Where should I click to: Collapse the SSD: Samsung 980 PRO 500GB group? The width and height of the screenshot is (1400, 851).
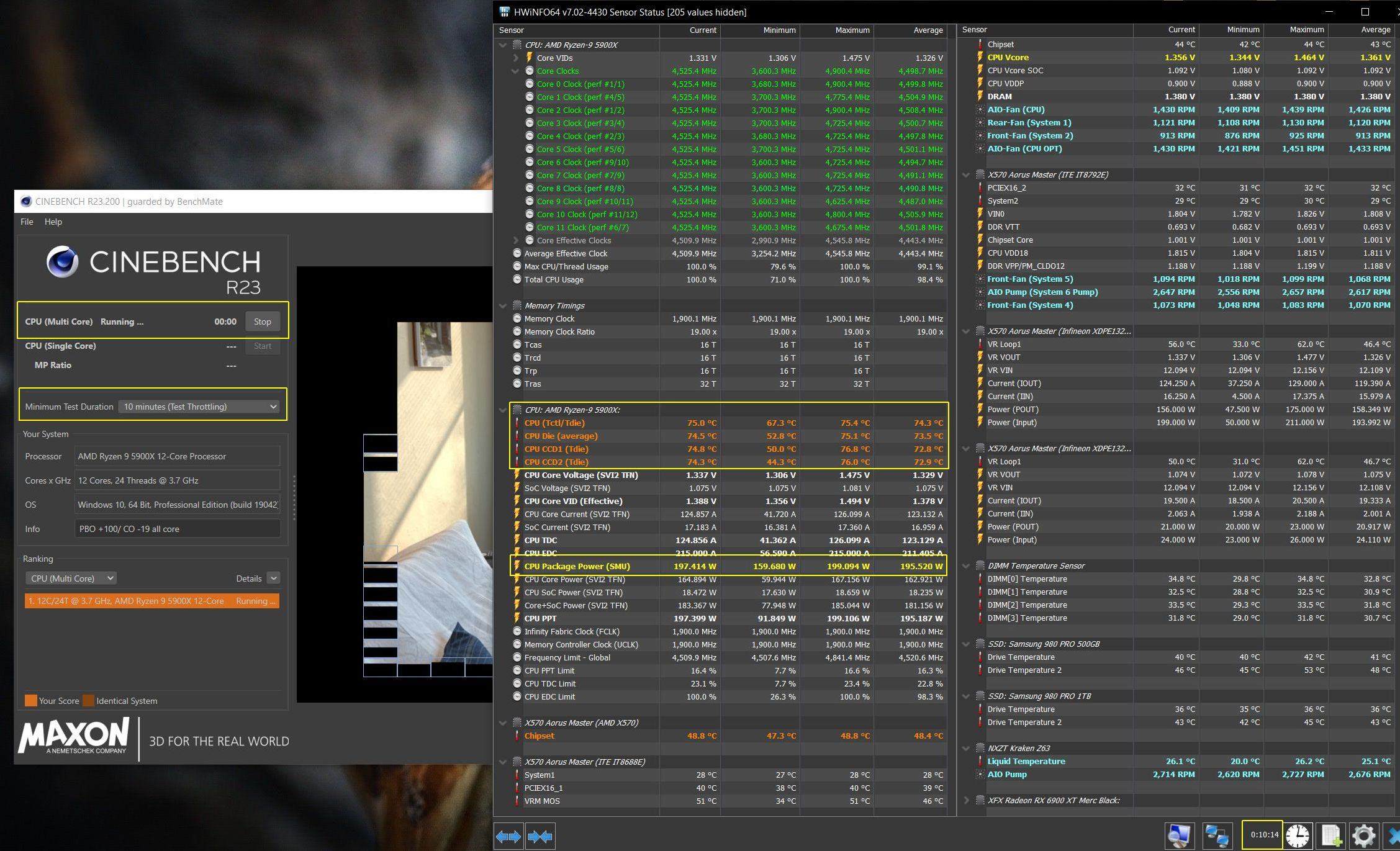tap(966, 644)
